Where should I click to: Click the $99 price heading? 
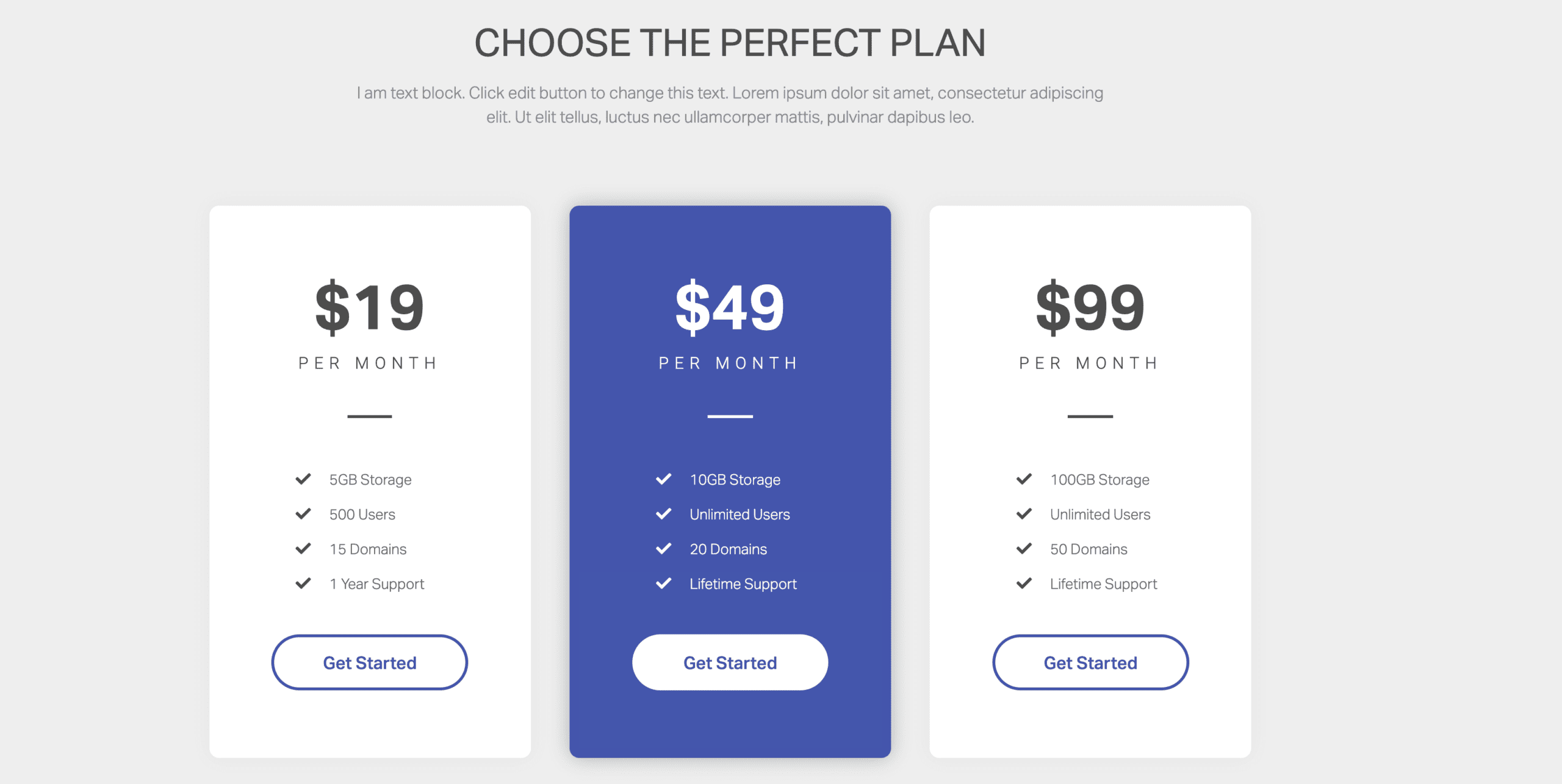pyautogui.click(x=1090, y=307)
